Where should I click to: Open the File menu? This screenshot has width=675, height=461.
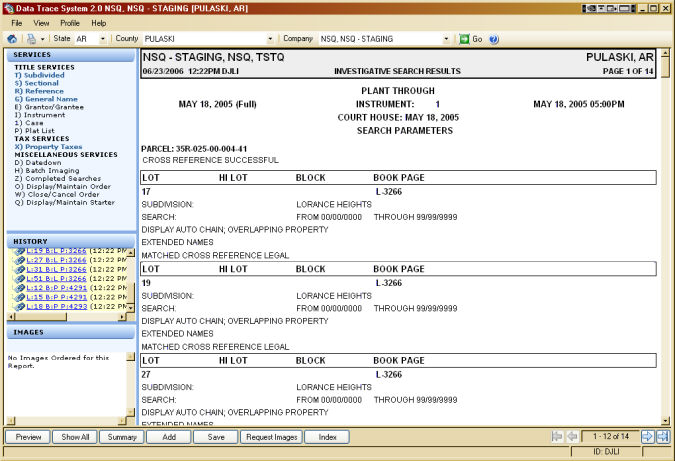16,22
